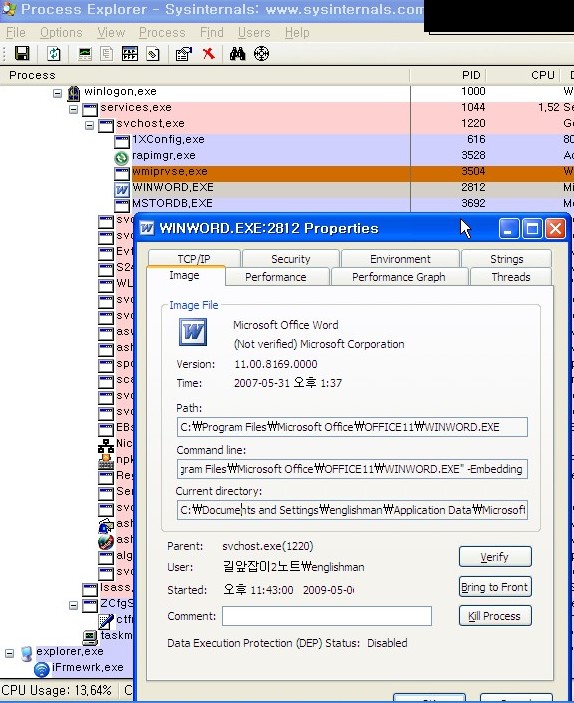Click the rapimgr.exe green icon
Viewport: 574px width, 703px height.
[x=122, y=157]
